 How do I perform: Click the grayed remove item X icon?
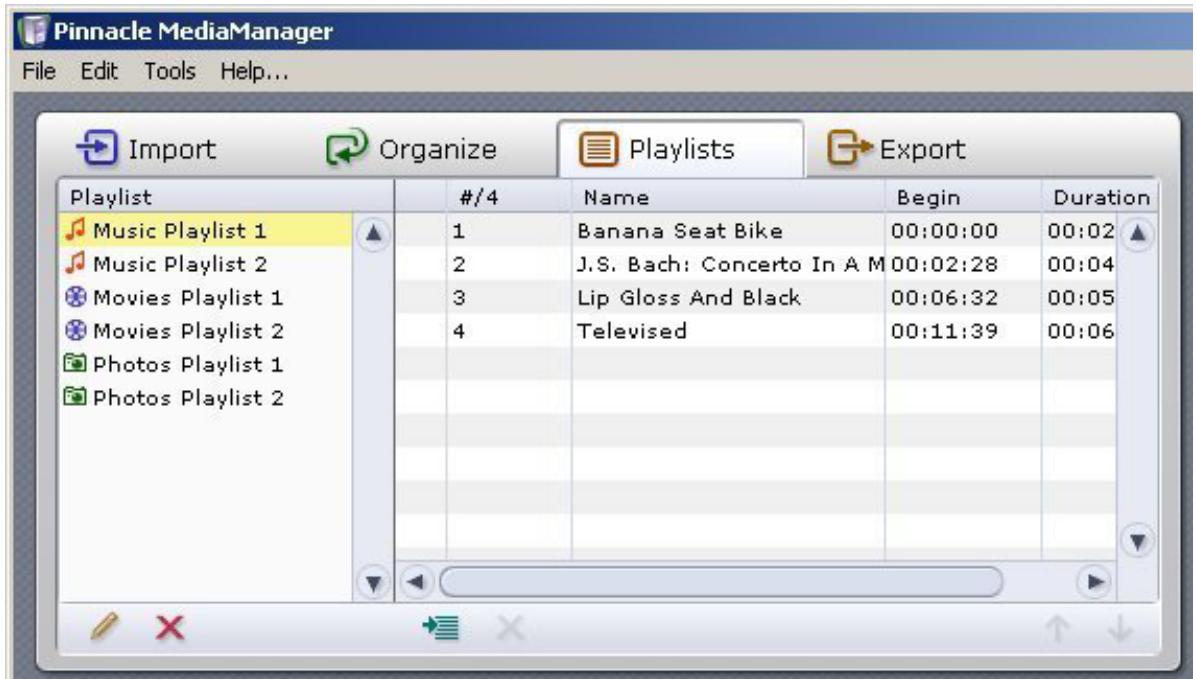510,629
